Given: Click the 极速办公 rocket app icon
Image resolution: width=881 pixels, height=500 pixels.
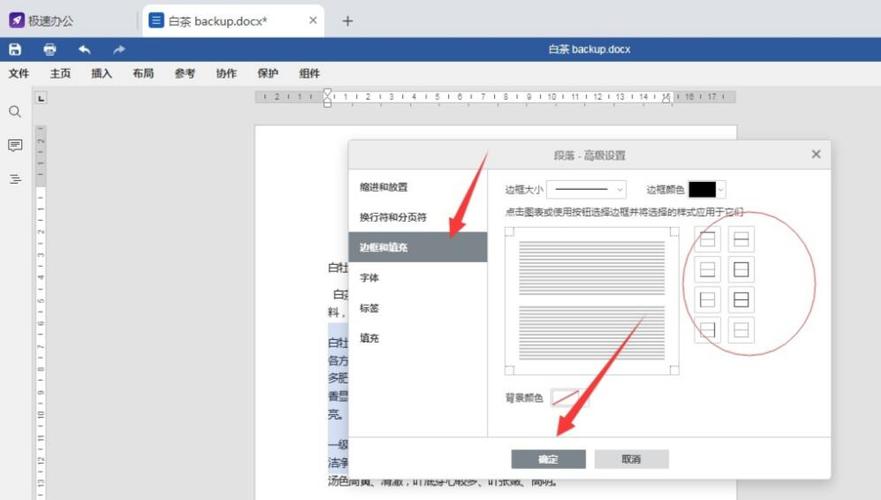Looking at the screenshot, I should (17, 21).
